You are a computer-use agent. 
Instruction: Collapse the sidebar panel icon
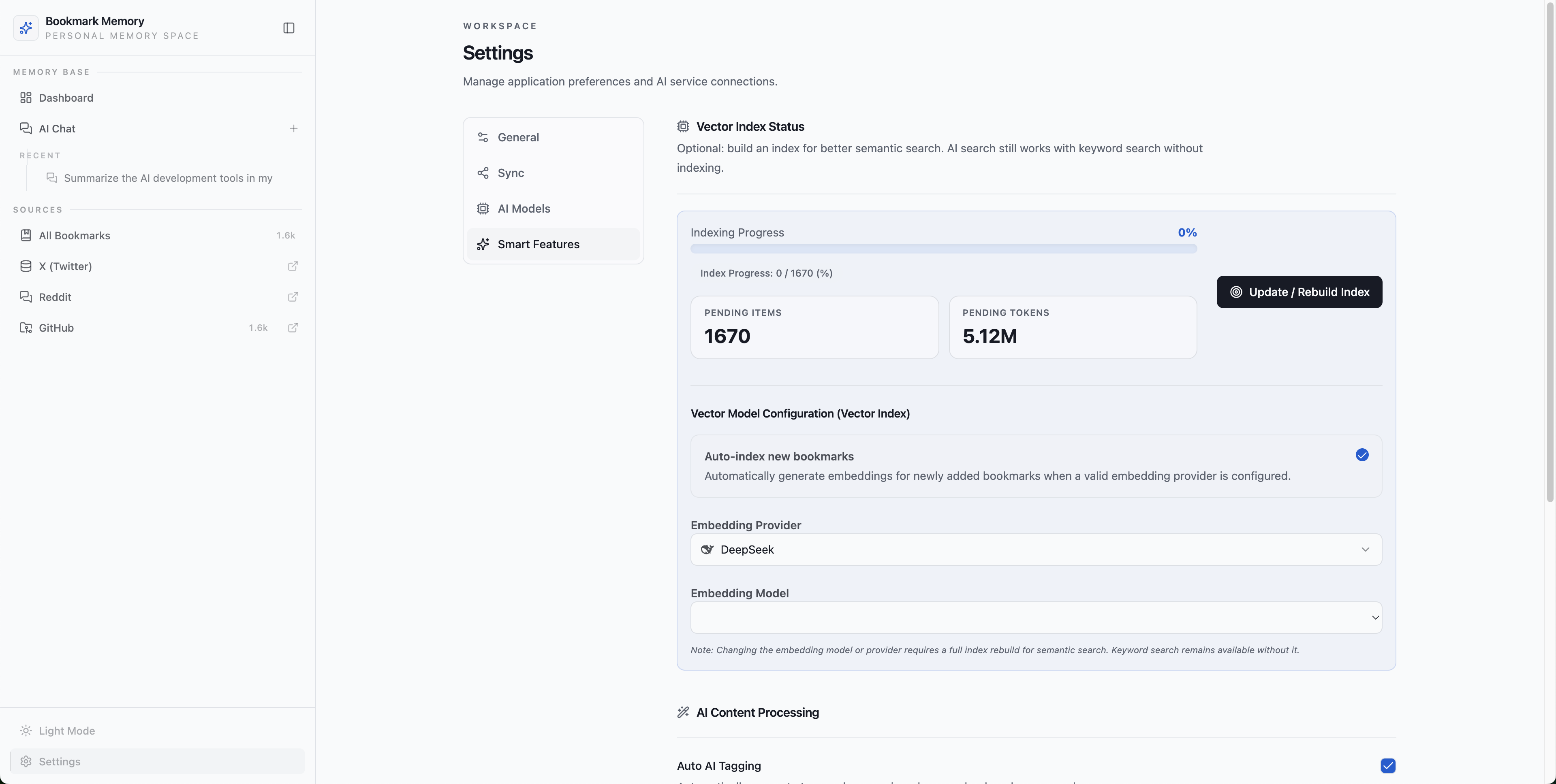tap(289, 28)
